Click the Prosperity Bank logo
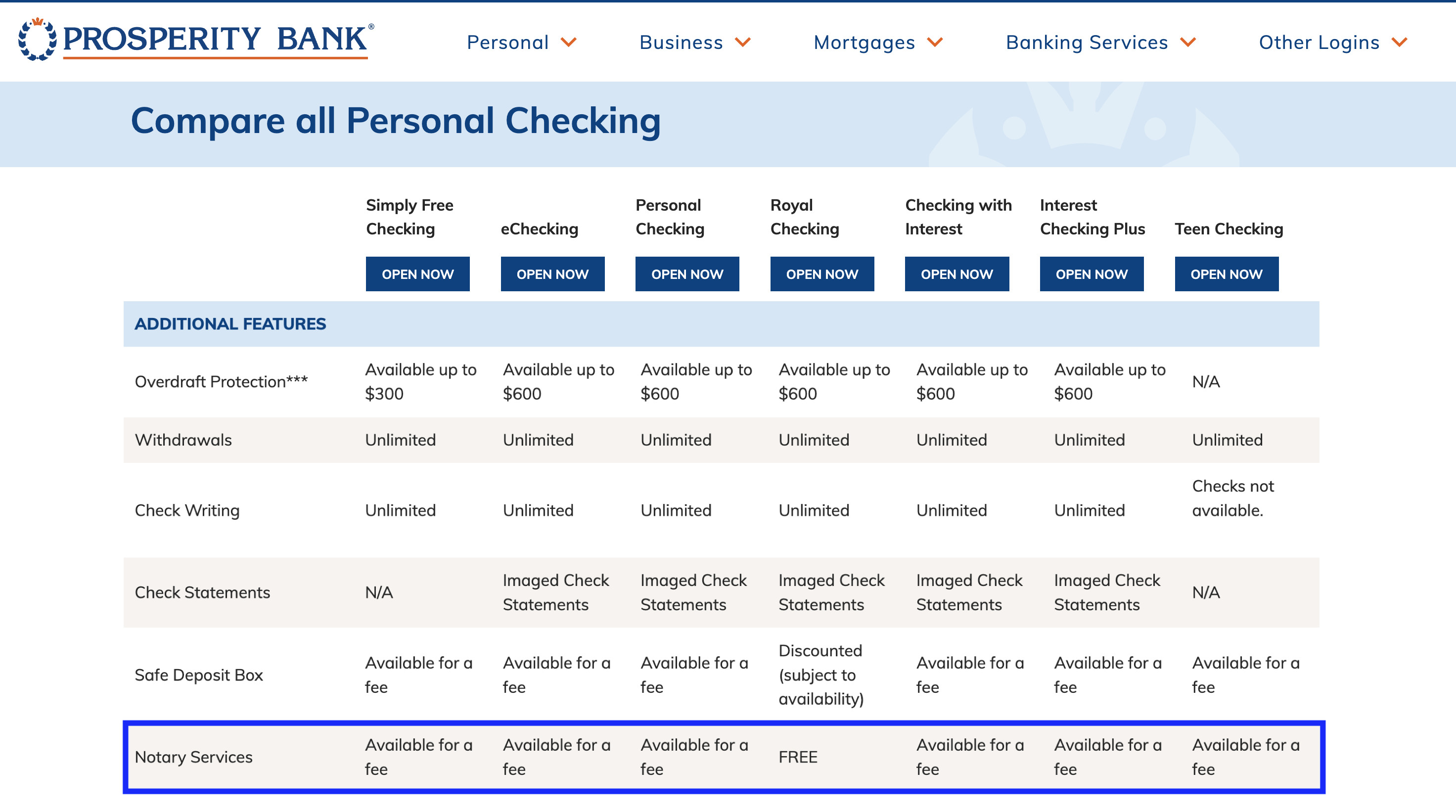Viewport: 1456px width, 812px height. click(196, 40)
